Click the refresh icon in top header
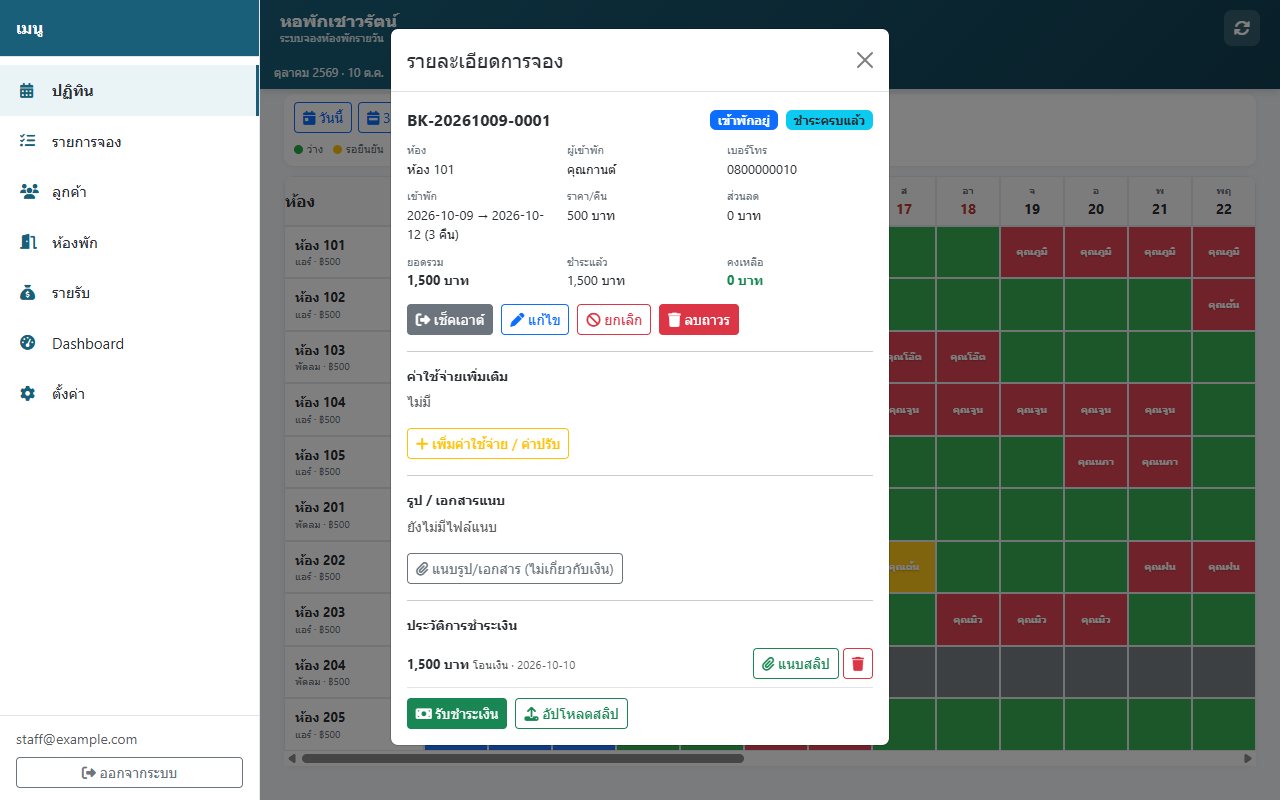The image size is (1280, 800). (1241, 28)
